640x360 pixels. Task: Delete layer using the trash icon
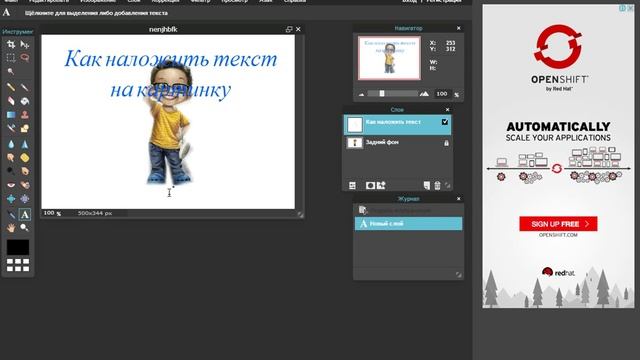437,186
